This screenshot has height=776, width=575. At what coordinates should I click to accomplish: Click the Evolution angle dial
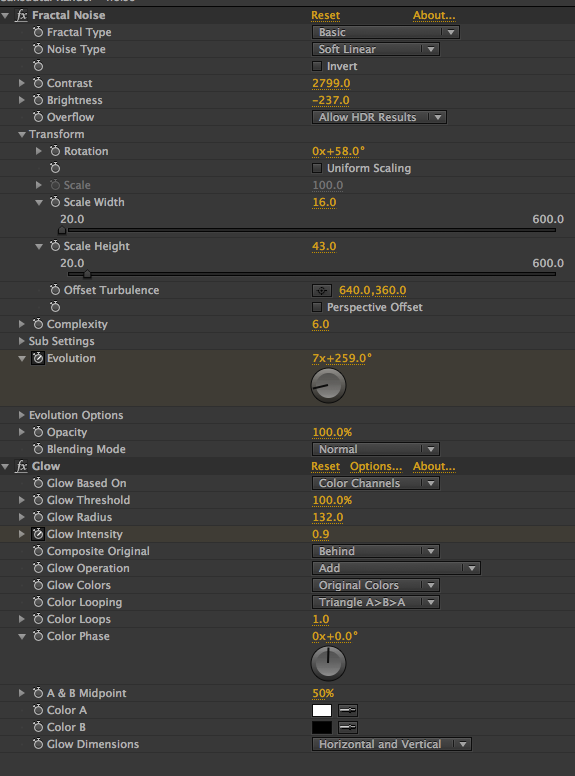(328, 386)
